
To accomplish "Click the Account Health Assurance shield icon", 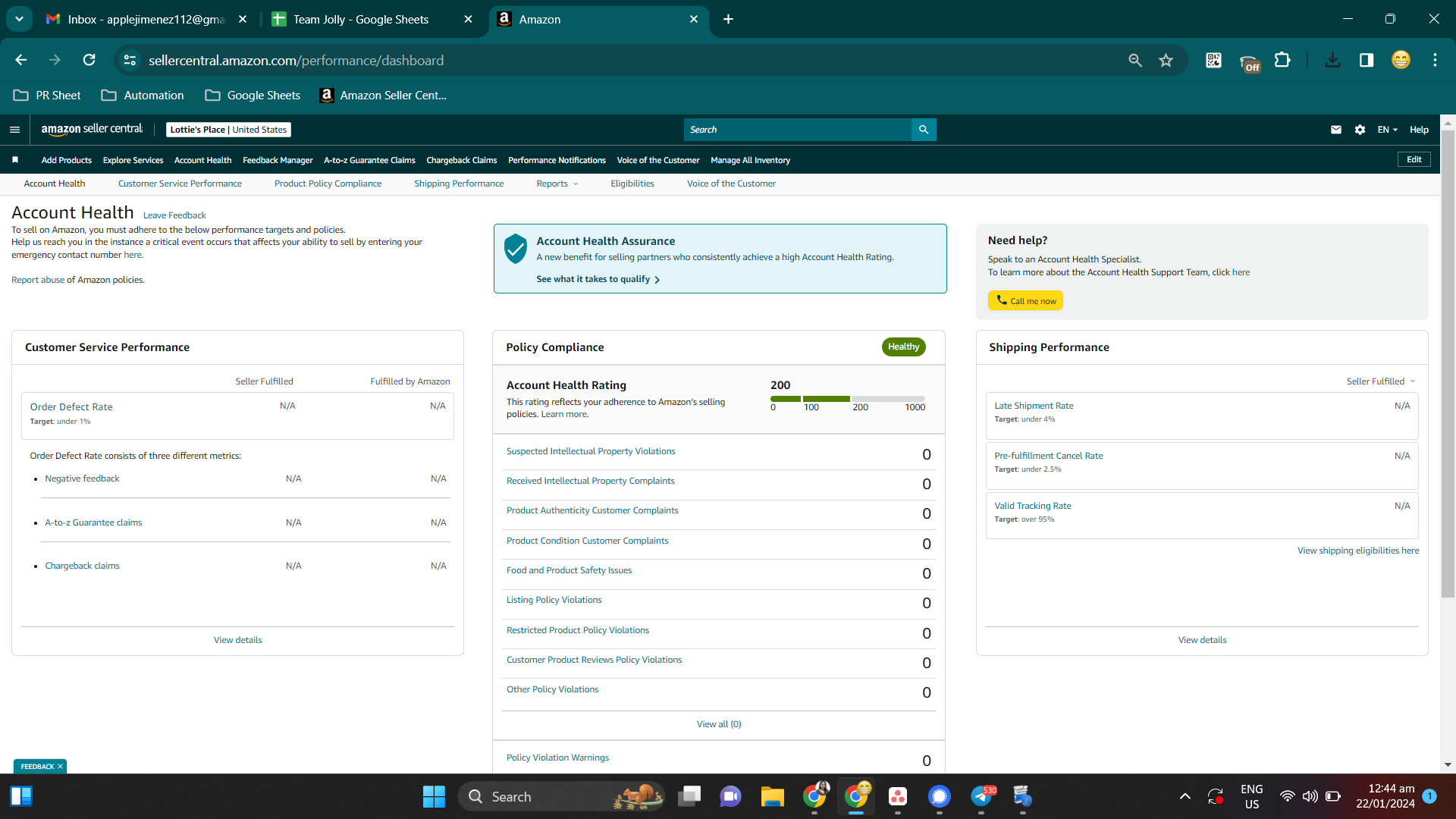I will pos(516,249).
